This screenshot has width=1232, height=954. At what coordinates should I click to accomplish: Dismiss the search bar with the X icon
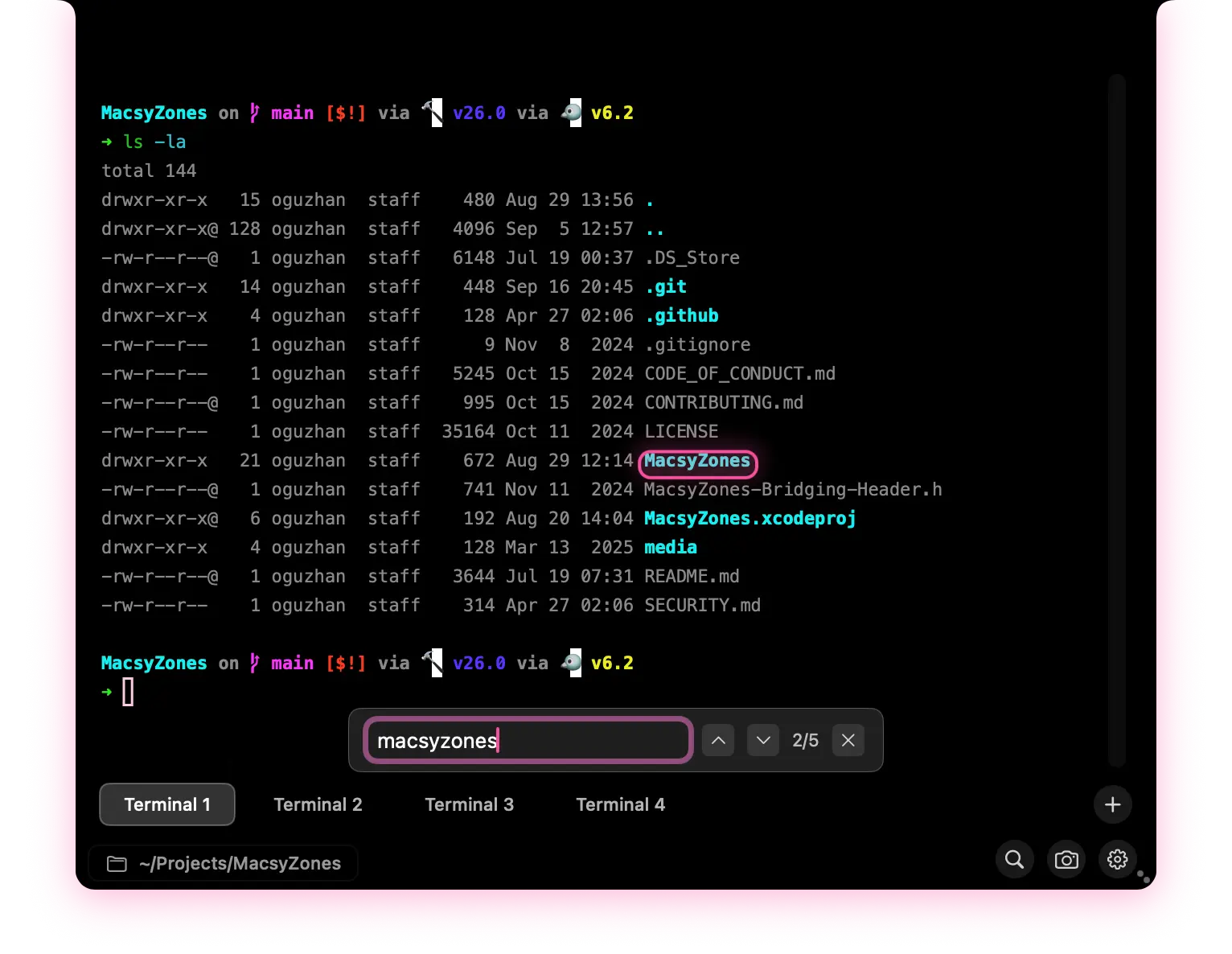click(848, 740)
